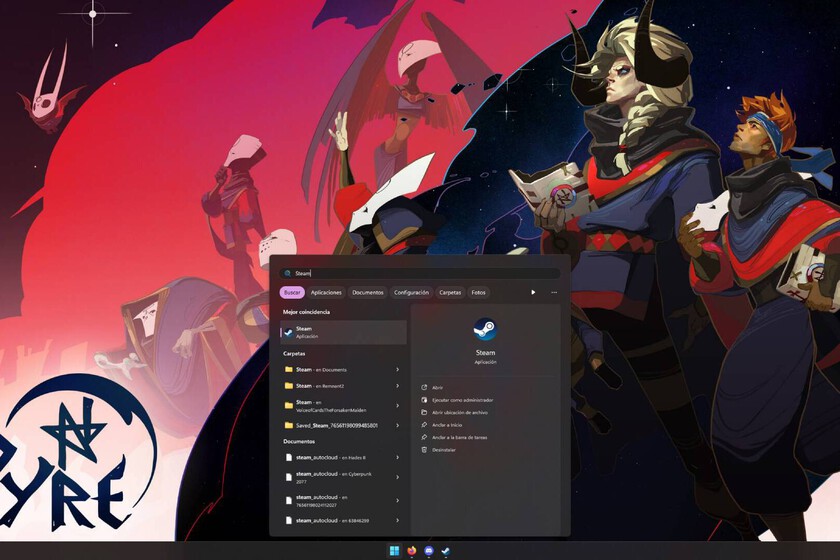Screen dimensions: 840x560
Task: Click folder icon of Steam en VoiceofCardsTheForsakenMaiden
Action: click(x=289, y=406)
